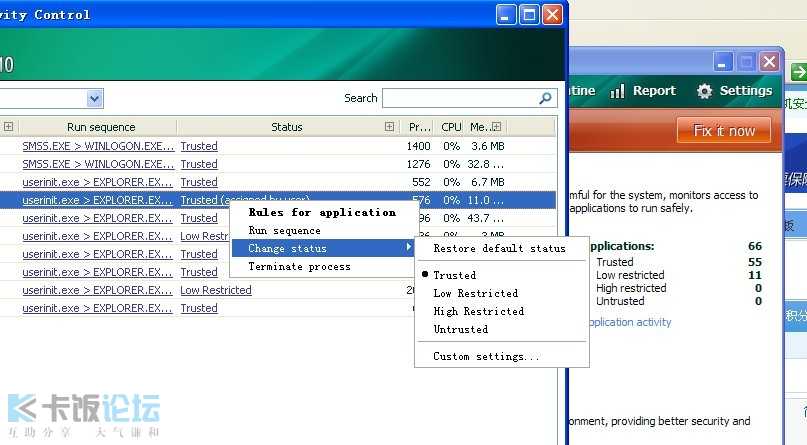
Task: Click the Application activity link
Action: 630,323
